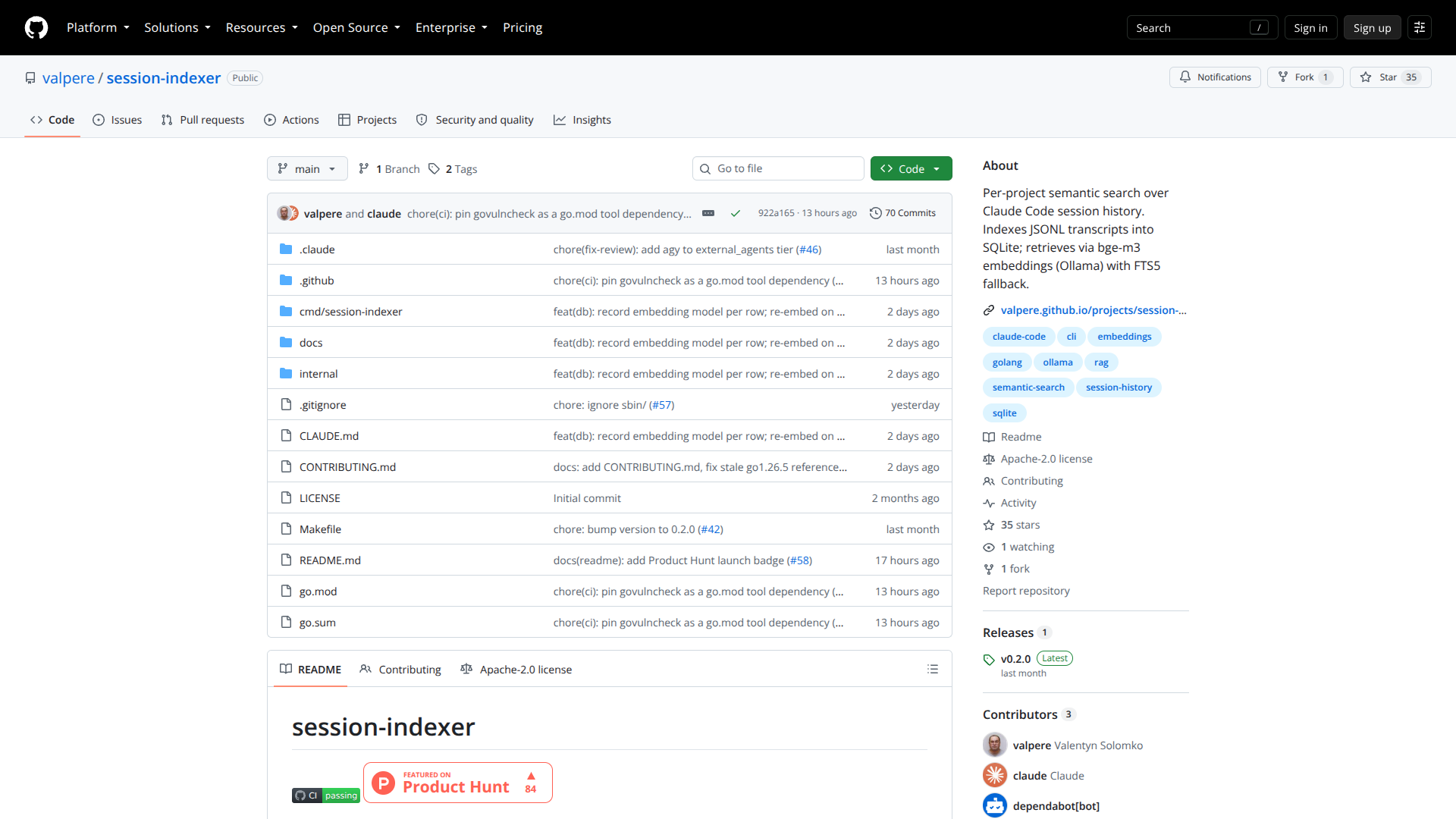Switch to the Projects tab

(367, 120)
